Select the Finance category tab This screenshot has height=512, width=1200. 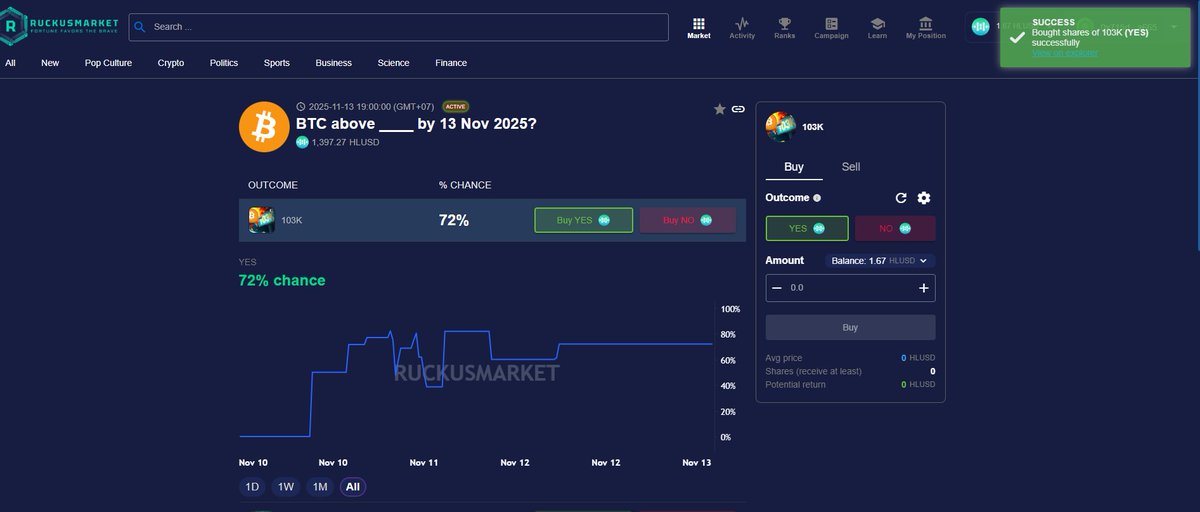(x=451, y=63)
